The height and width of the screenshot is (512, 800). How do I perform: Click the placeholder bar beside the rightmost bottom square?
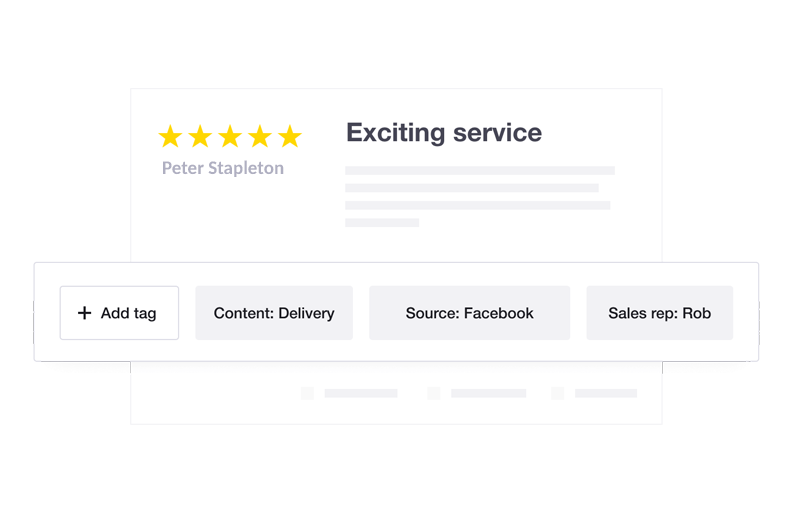[606, 394]
